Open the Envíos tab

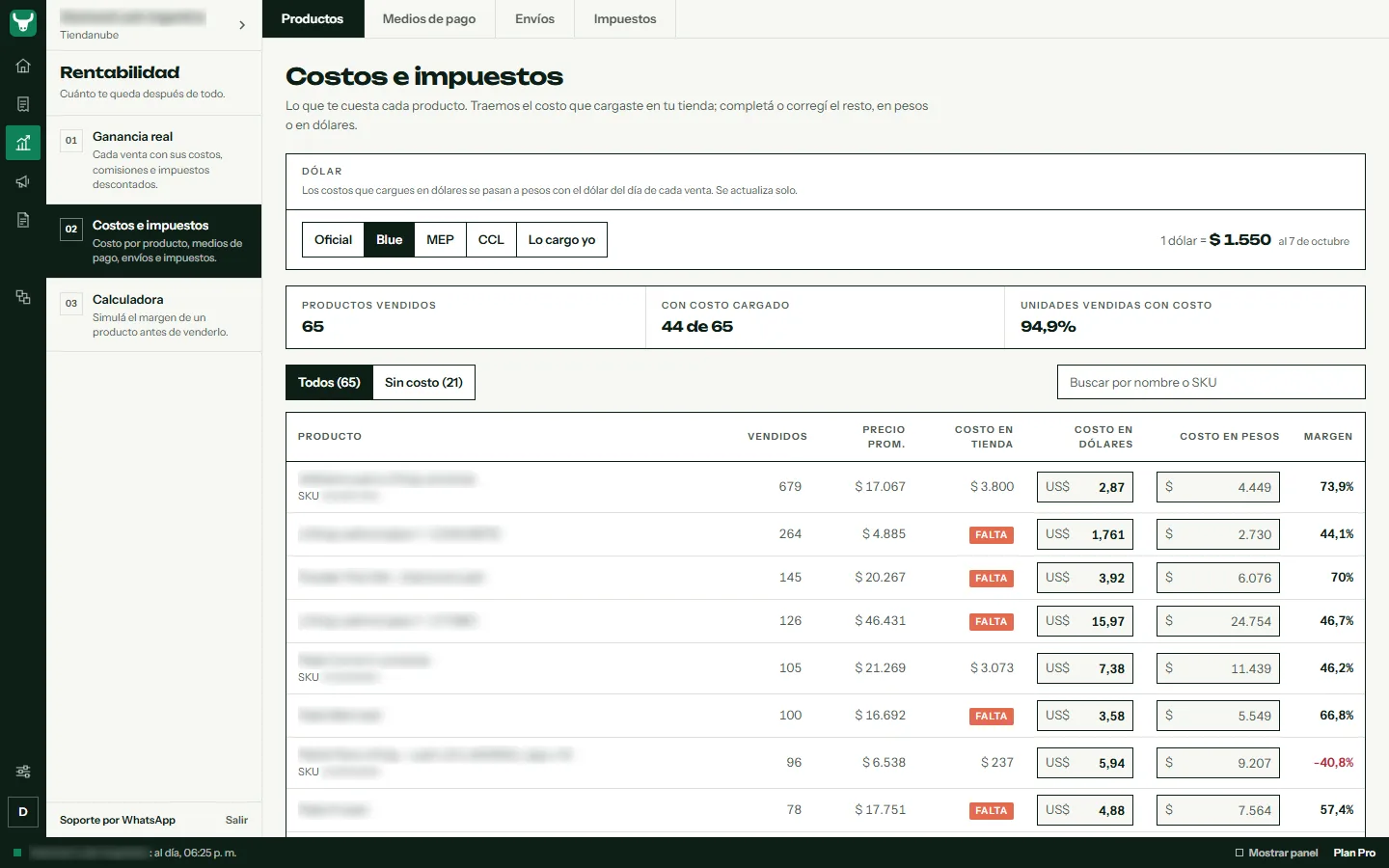coord(534,19)
